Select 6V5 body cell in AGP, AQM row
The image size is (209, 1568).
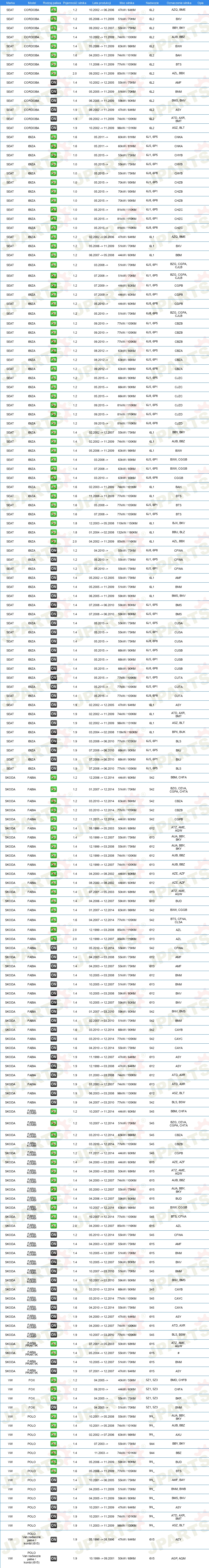pyautogui.click(x=152, y=1559)
